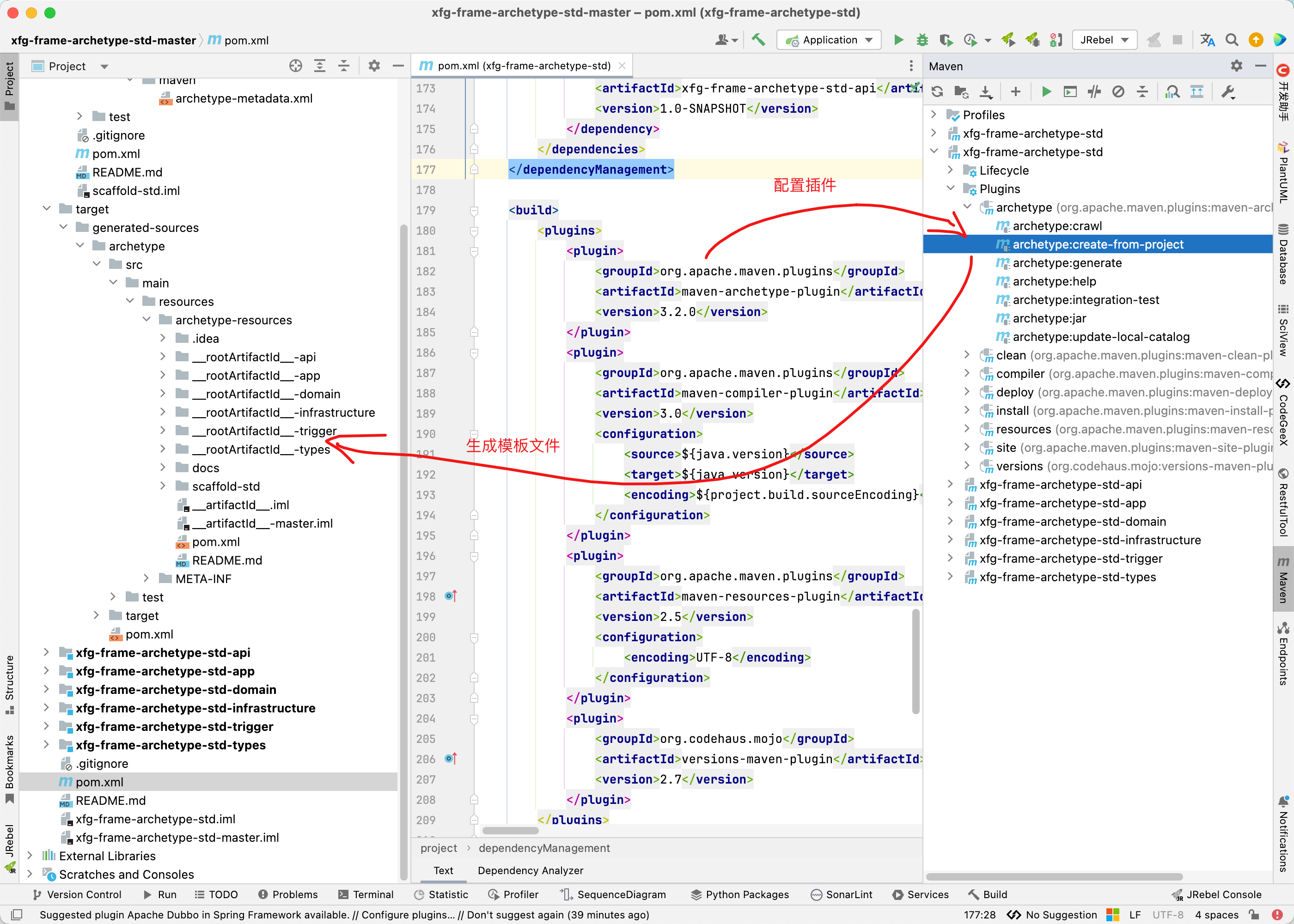The width and height of the screenshot is (1294, 924).
Task: Select archetype:create-from-project goal
Action: click(1098, 244)
